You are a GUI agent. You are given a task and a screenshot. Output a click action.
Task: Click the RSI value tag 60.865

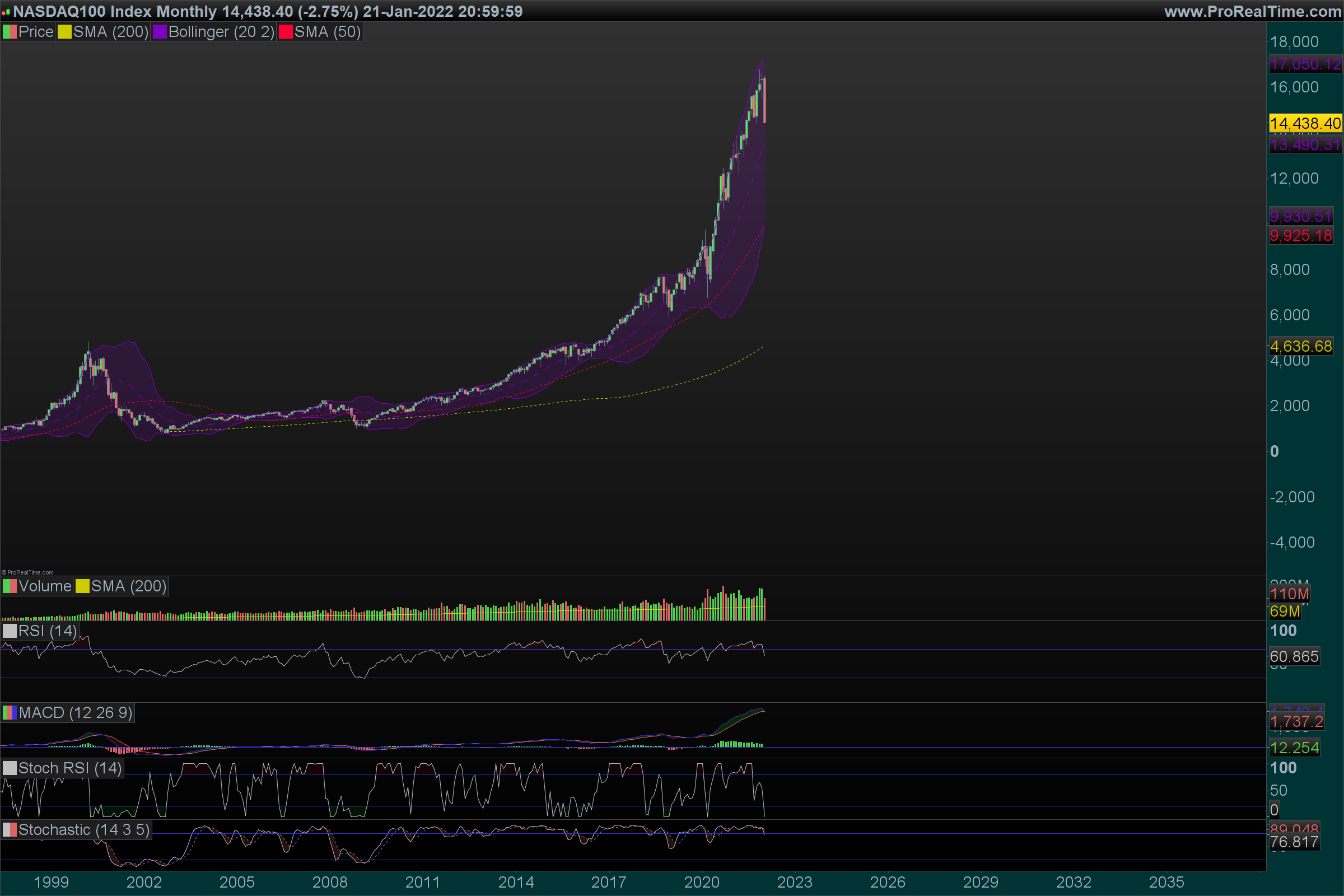pos(1294,656)
